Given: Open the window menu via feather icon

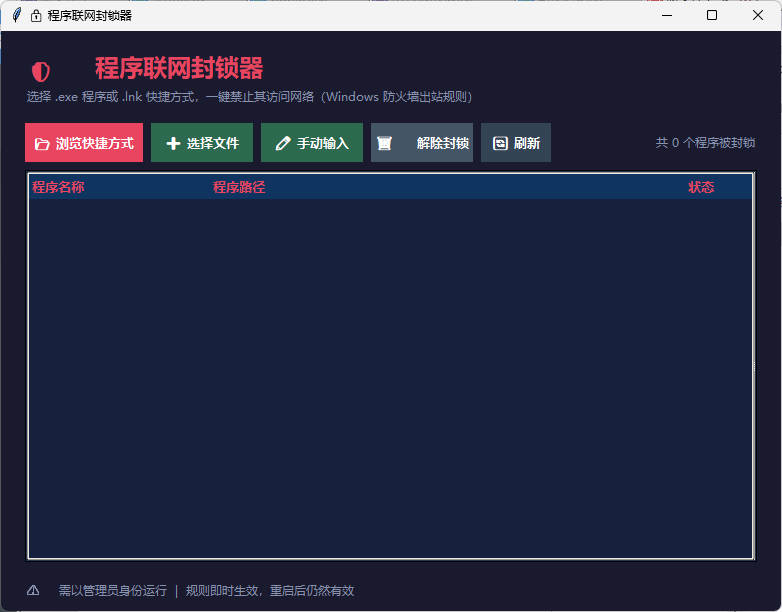Looking at the screenshot, I should [x=16, y=16].
